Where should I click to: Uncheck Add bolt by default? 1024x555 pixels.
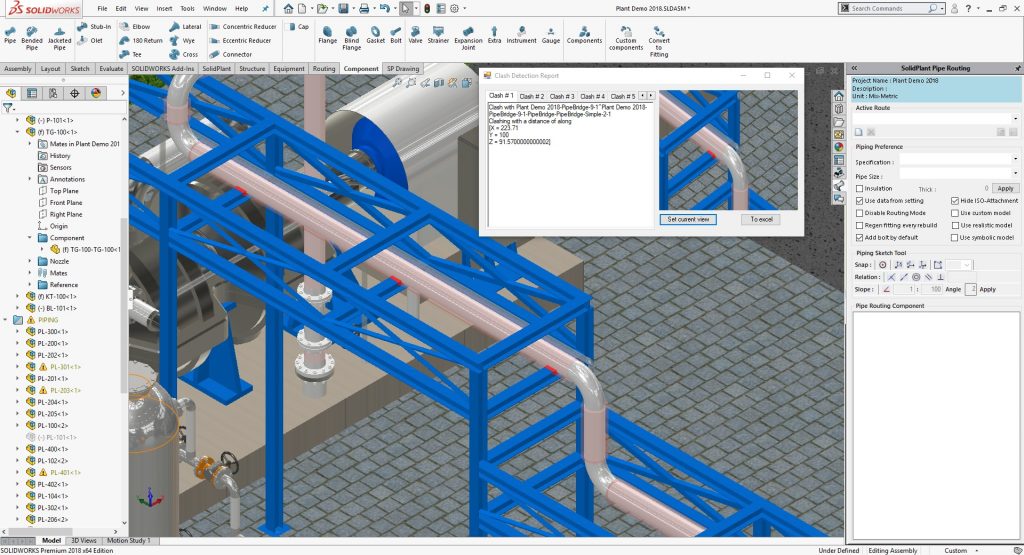pyautogui.click(x=859, y=238)
